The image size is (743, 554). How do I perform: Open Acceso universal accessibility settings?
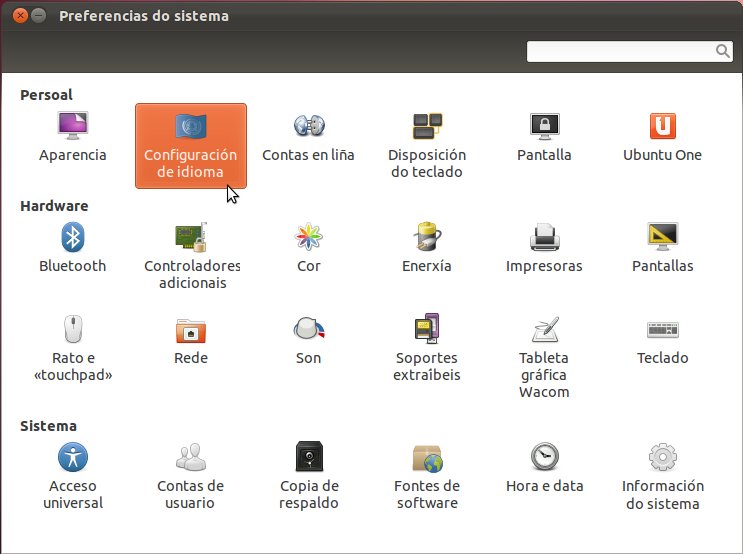[x=72, y=476]
